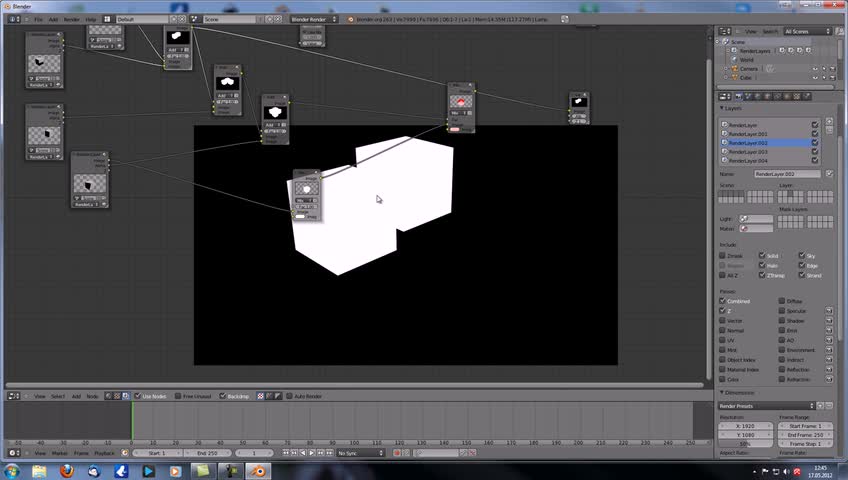Toggle the Use Nodes checkbox
The width and height of the screenshot is (848, 480).
[x=137, y=396]
